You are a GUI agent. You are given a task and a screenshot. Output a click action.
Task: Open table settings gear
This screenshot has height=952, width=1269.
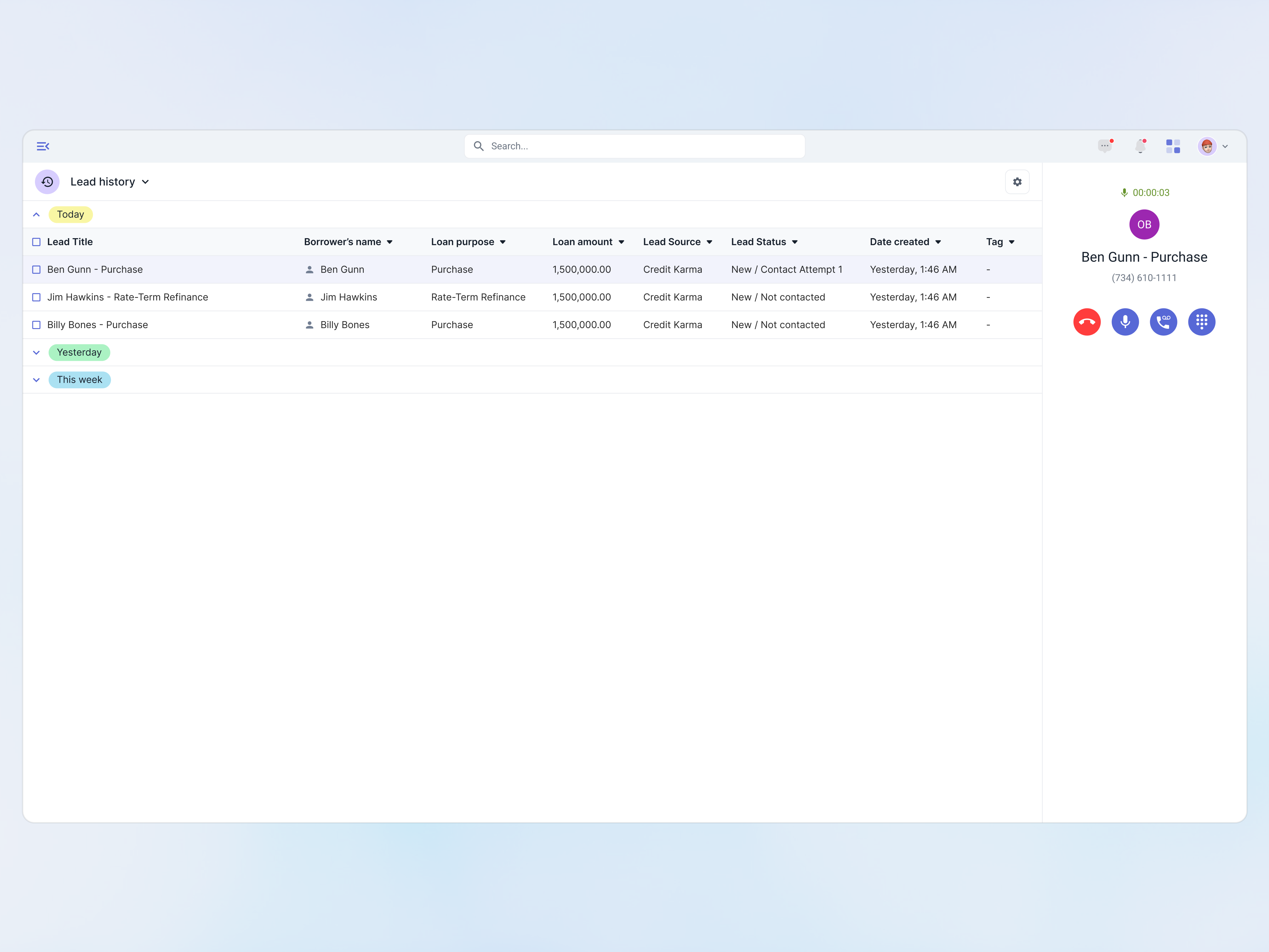tap(1017, 182)
